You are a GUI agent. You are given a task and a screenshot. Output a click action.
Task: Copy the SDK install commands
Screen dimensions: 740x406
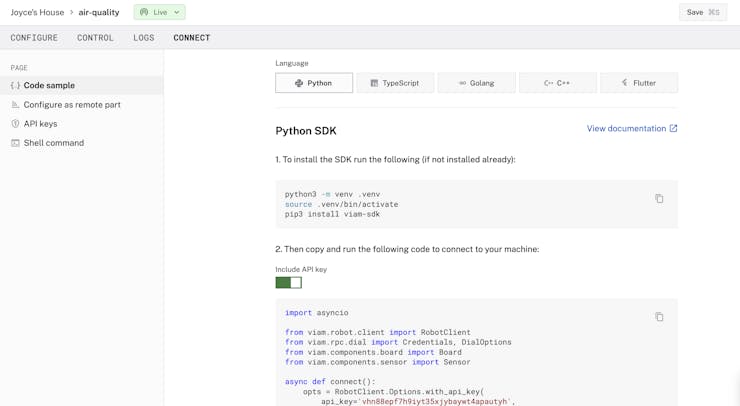[659, 199]
